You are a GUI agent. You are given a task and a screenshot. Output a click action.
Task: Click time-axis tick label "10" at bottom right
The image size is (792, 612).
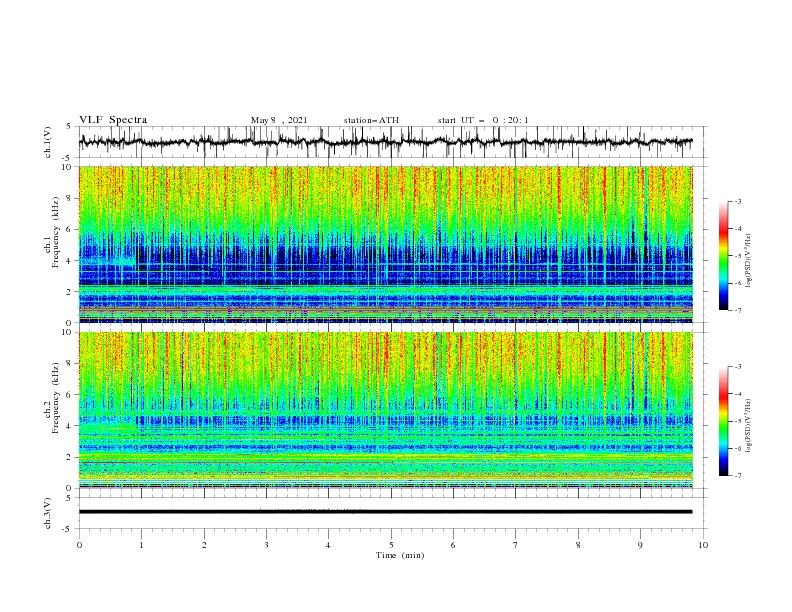coord(703,545)
